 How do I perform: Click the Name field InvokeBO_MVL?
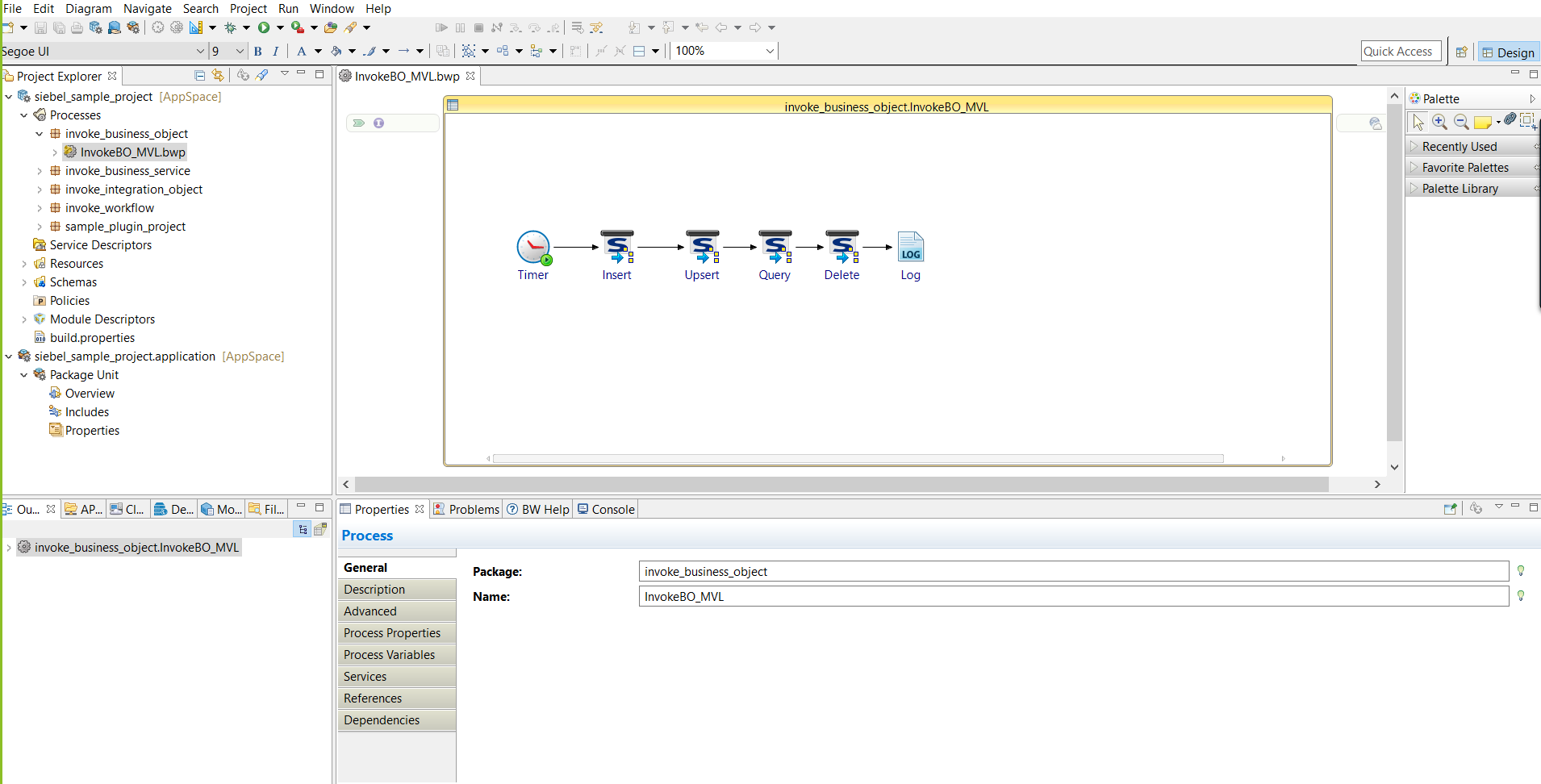1074,596
